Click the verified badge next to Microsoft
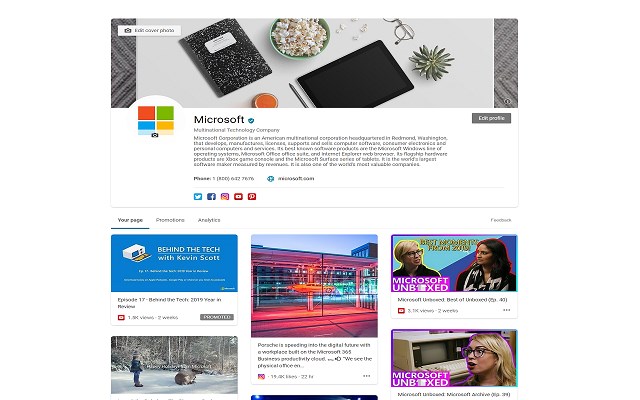The image size is (640, 400). click(251, 120)
